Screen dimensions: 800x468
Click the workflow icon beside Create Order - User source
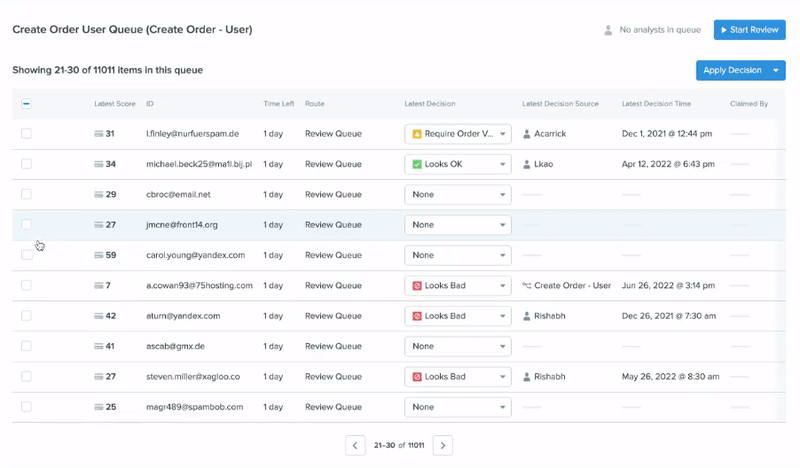pyautogui.click(x=527, y=285)
